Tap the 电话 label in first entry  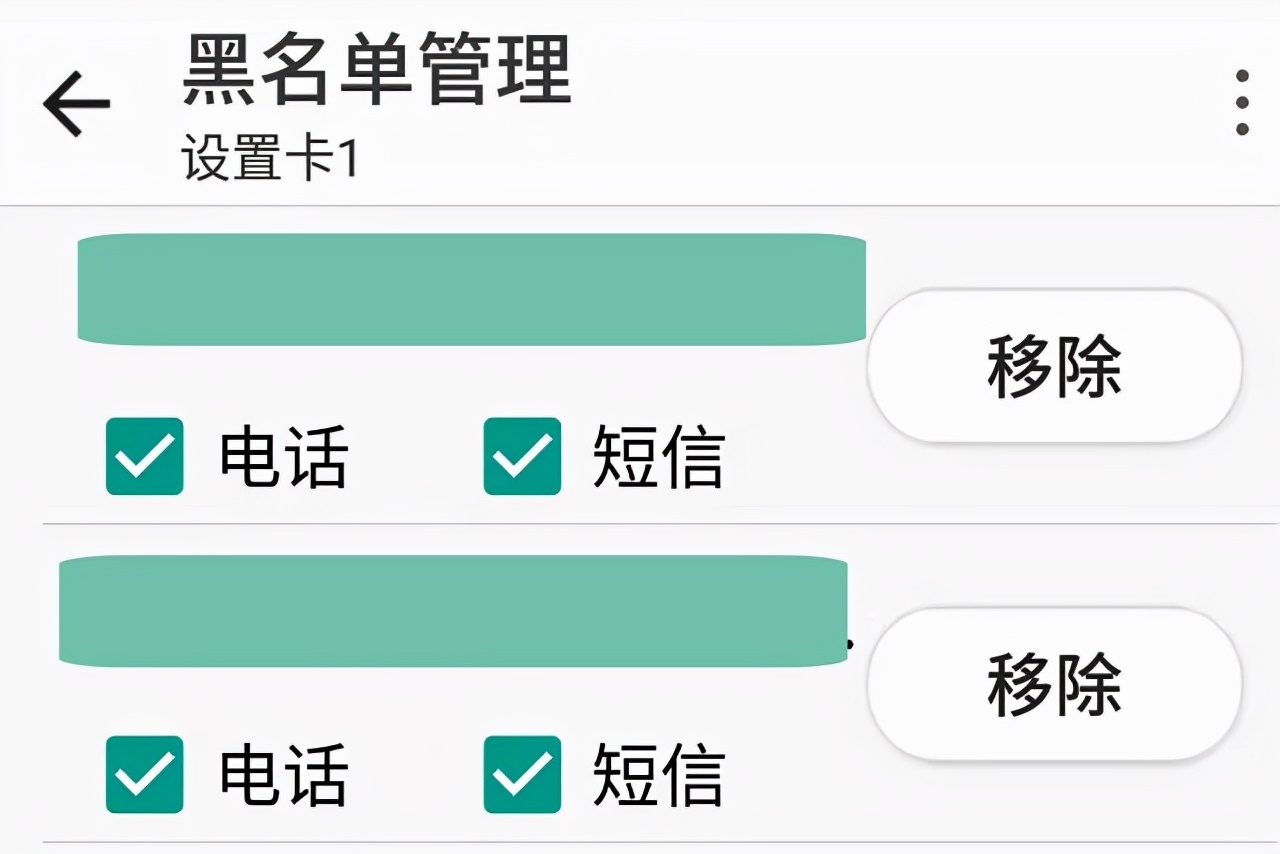(x=284, y=456)
